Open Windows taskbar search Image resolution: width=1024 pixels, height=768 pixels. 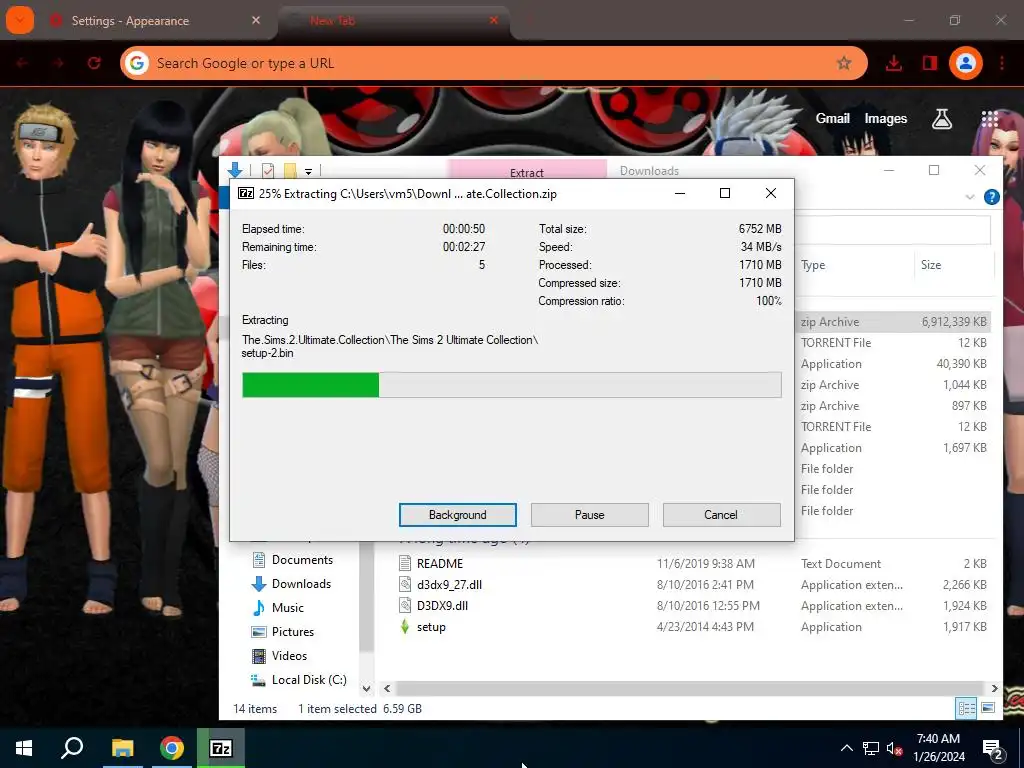coord(72,748)
